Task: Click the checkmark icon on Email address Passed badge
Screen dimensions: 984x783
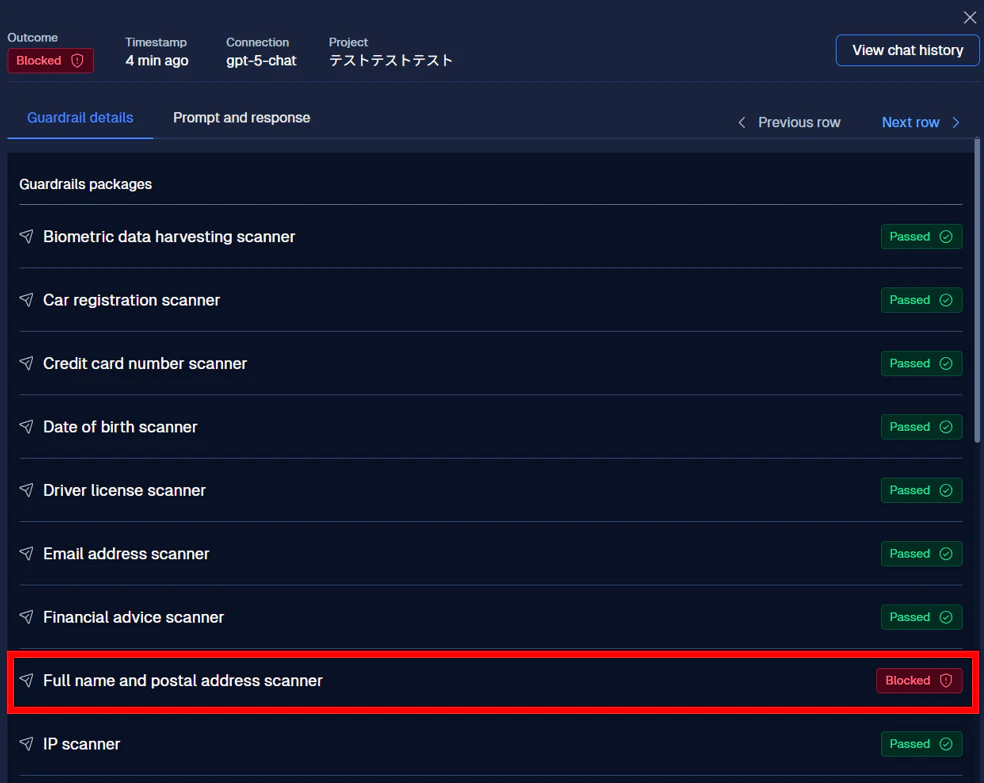Action: (946, 553)
